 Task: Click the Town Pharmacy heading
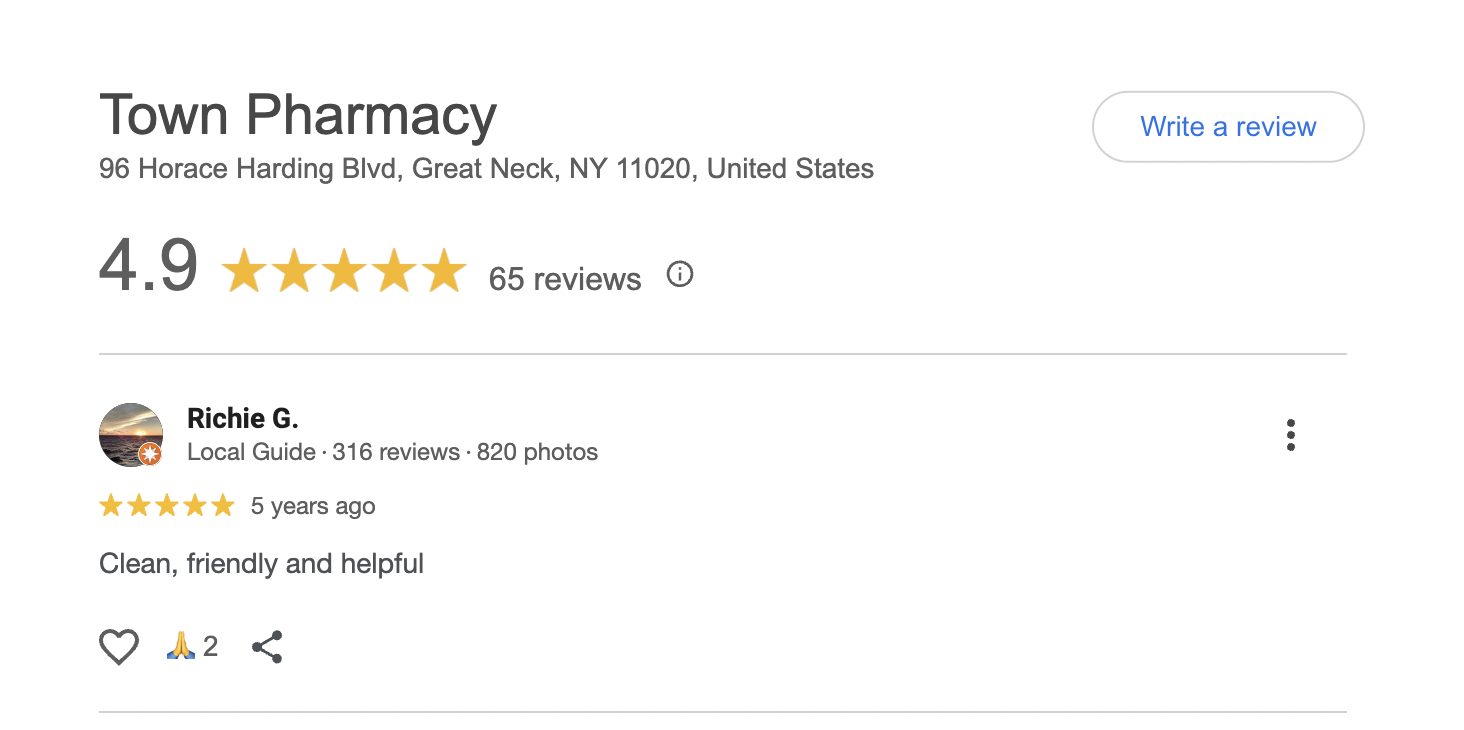coord(298,115)
